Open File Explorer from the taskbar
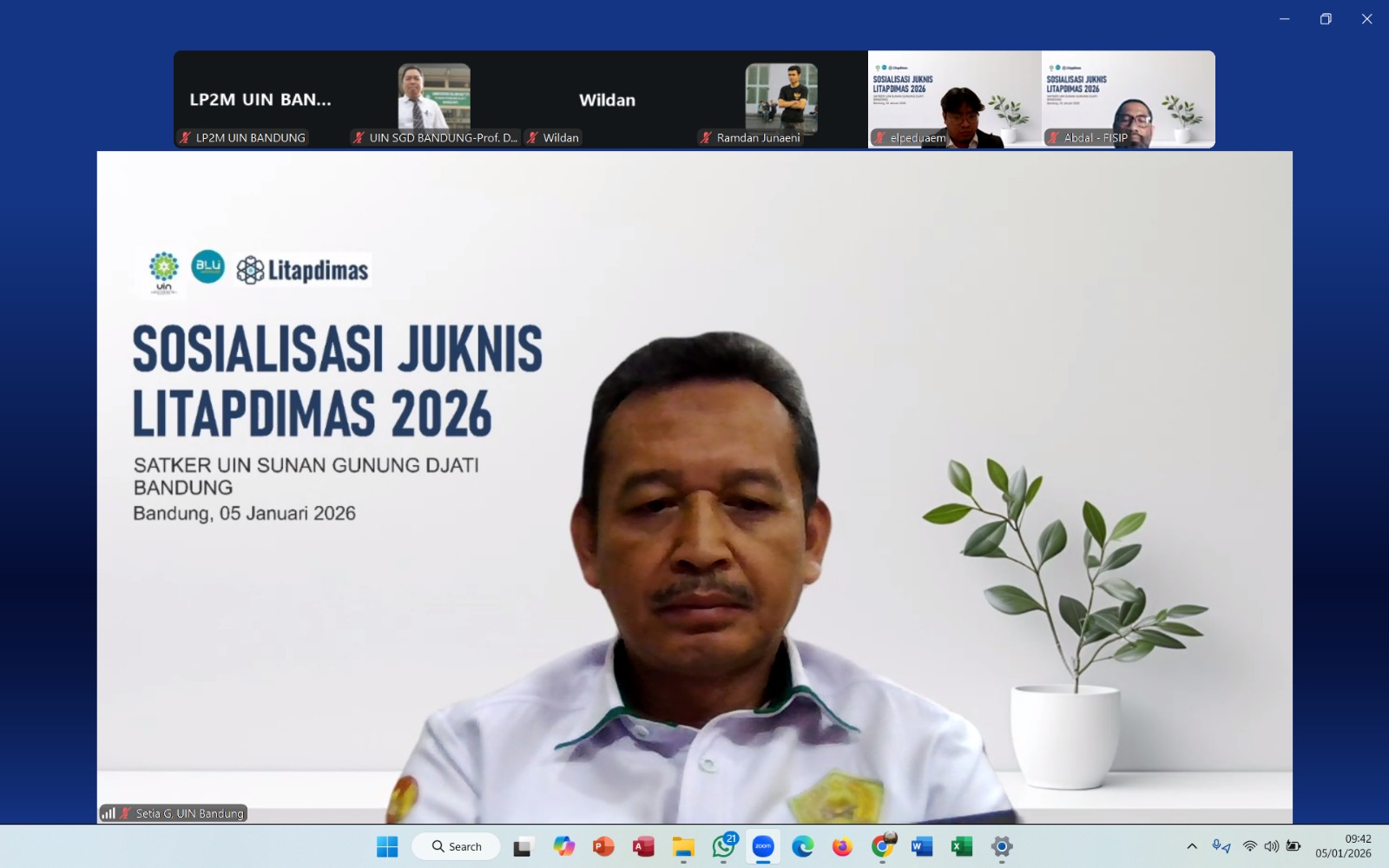 point(683,846)
